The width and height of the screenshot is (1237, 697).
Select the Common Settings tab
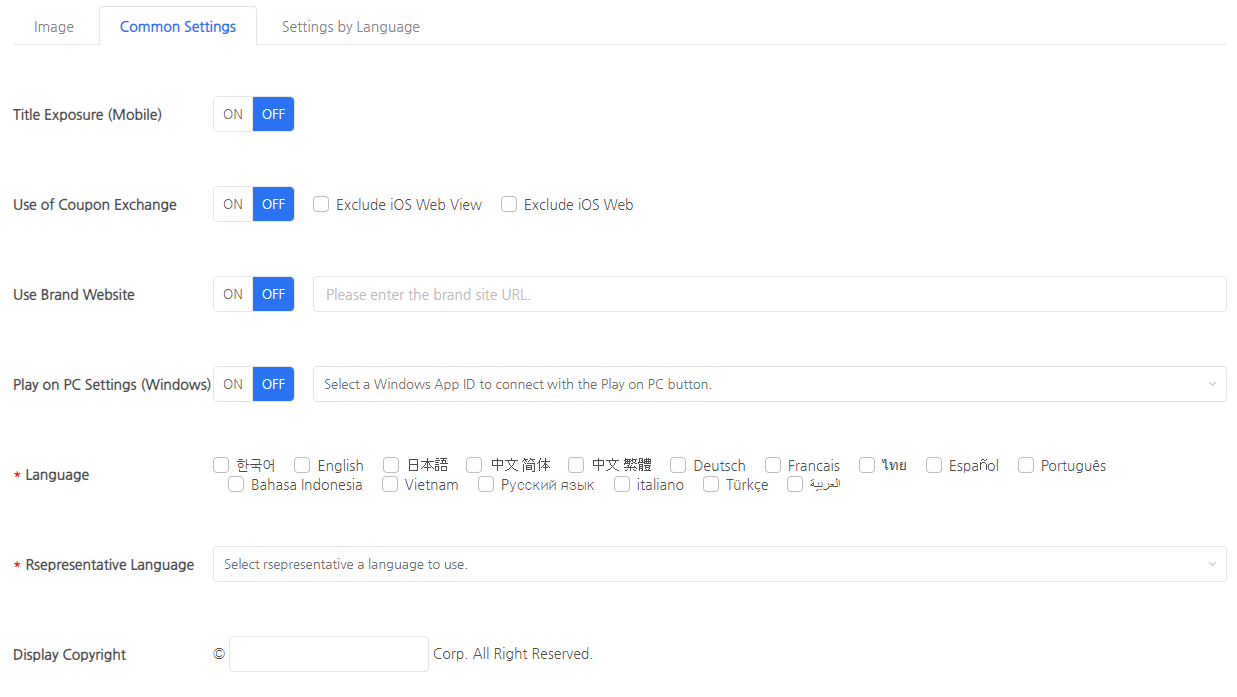point(178,27)
